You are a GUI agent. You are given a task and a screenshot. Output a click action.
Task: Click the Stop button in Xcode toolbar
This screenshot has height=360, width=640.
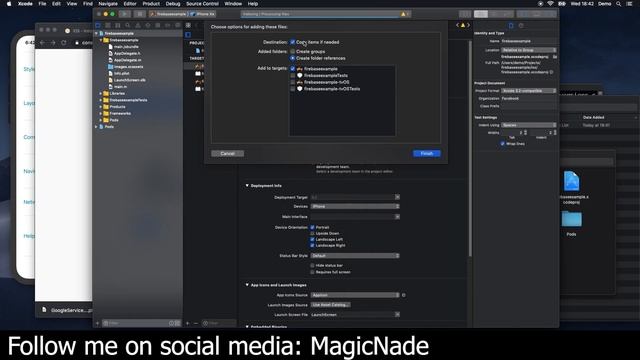(140, 14)
